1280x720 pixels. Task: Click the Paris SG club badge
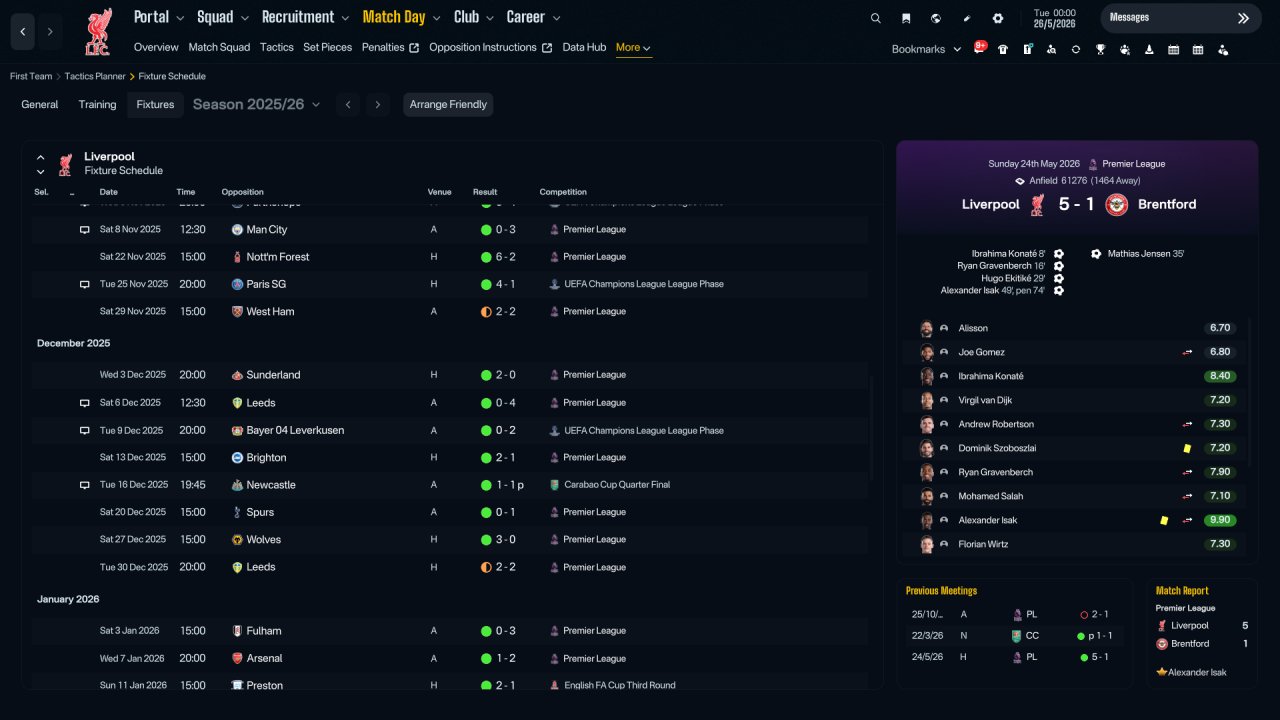tap(237, 284)
